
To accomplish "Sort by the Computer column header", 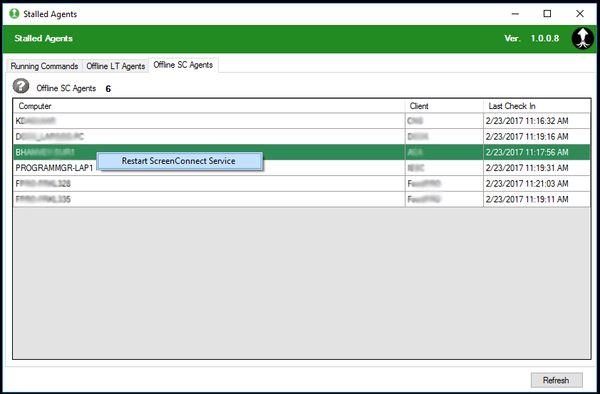I will point(209,106).
